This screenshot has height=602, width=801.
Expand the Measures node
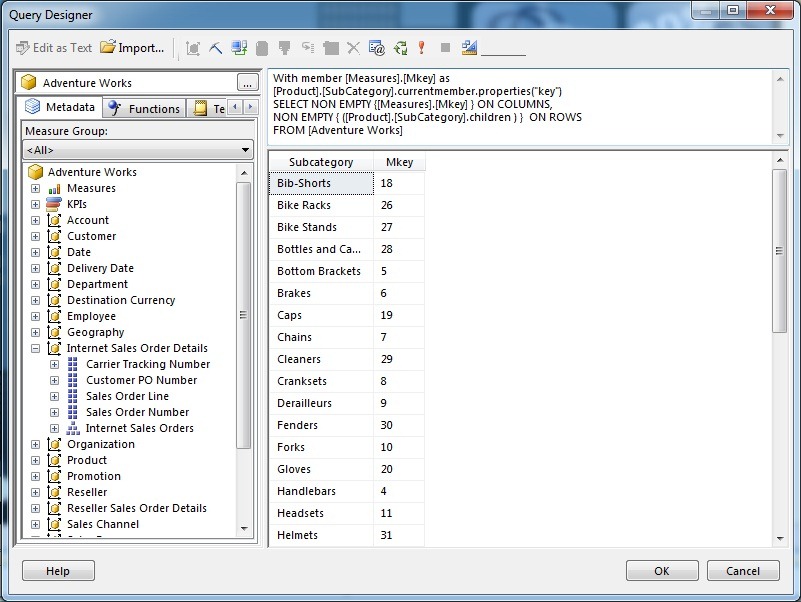click(35, 189)
